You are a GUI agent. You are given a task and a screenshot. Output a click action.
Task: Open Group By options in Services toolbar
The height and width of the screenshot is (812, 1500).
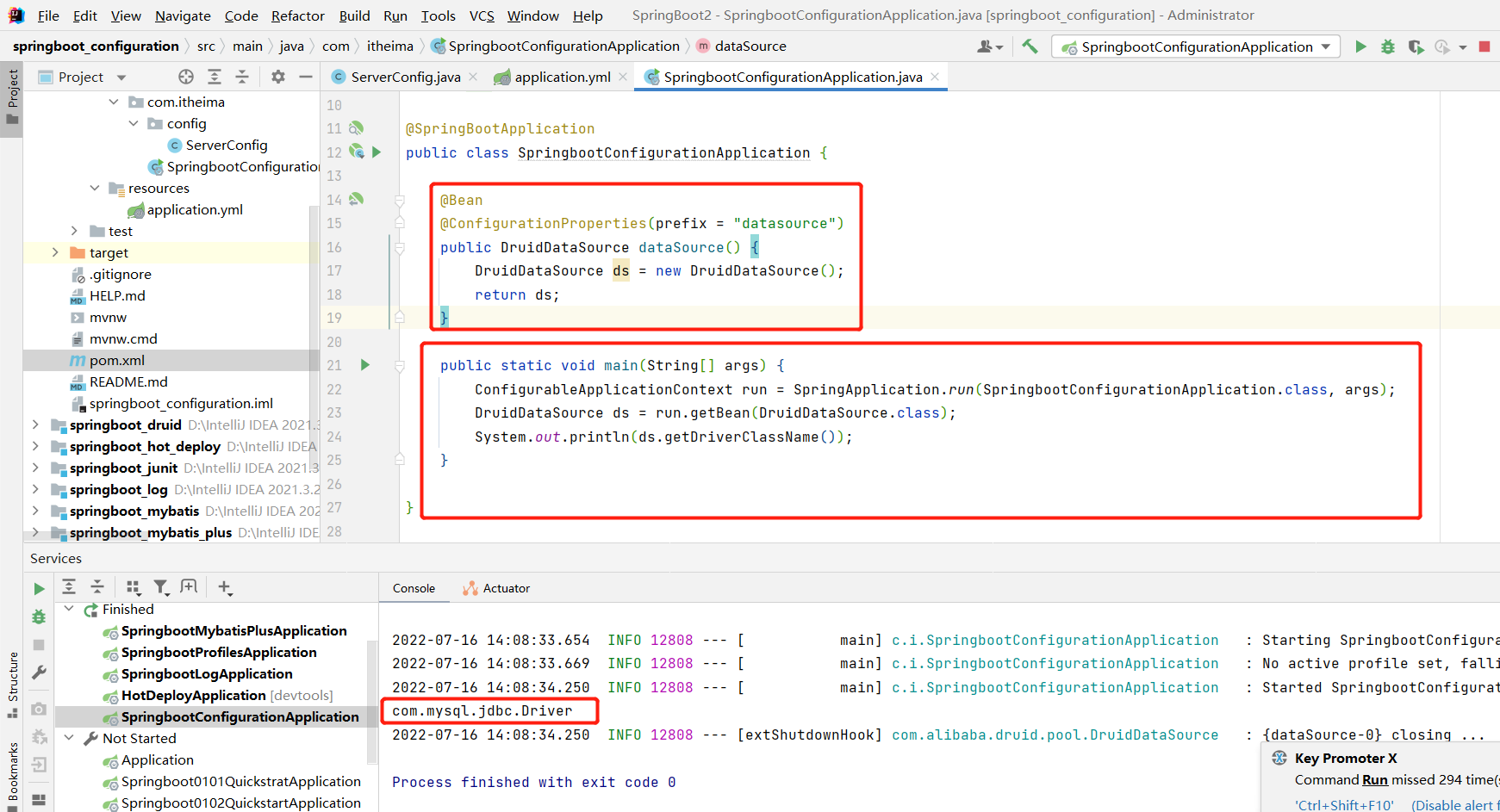(x=133, y=587)
